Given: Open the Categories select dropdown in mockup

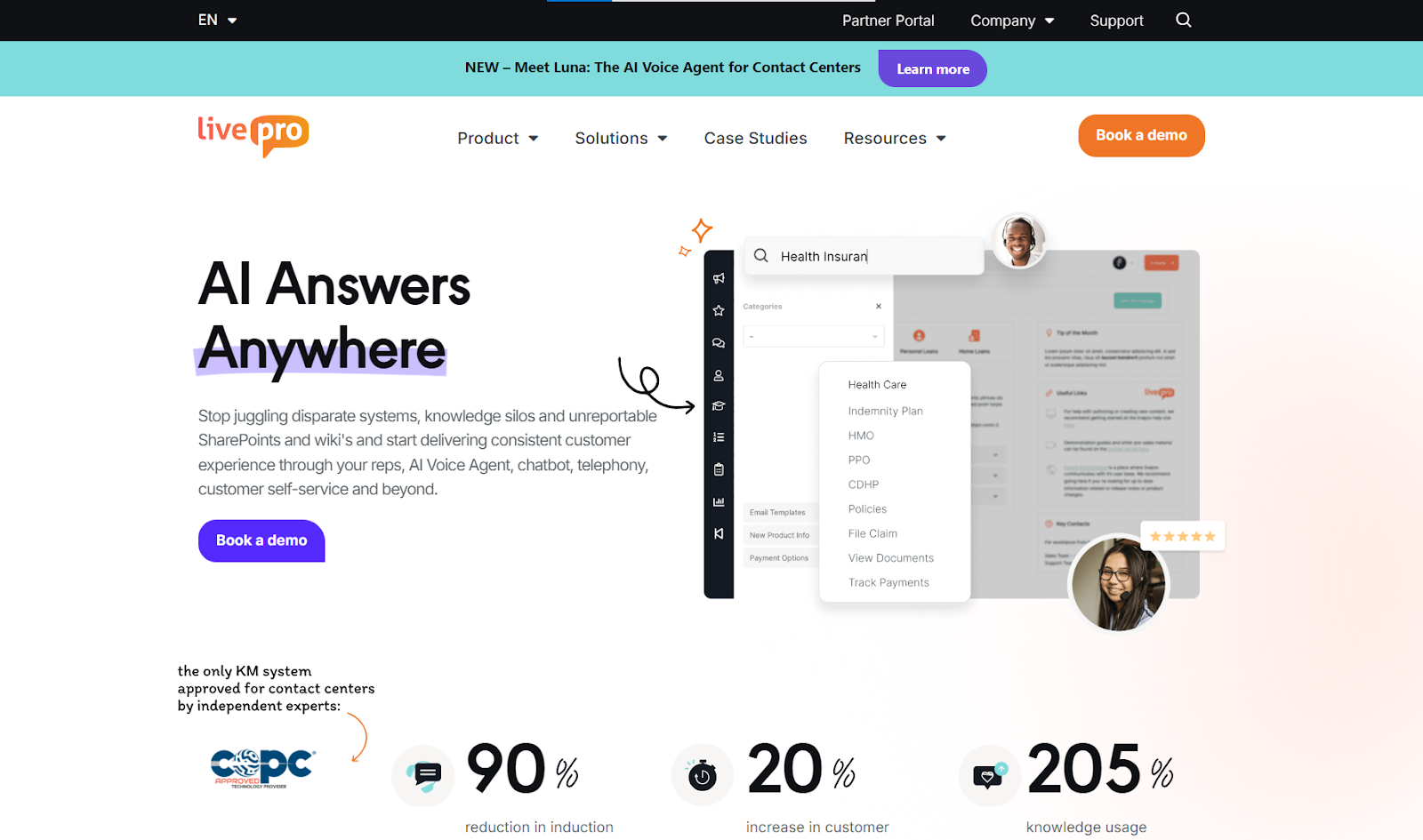Looking at the screenshot, I should pos(814,336).
